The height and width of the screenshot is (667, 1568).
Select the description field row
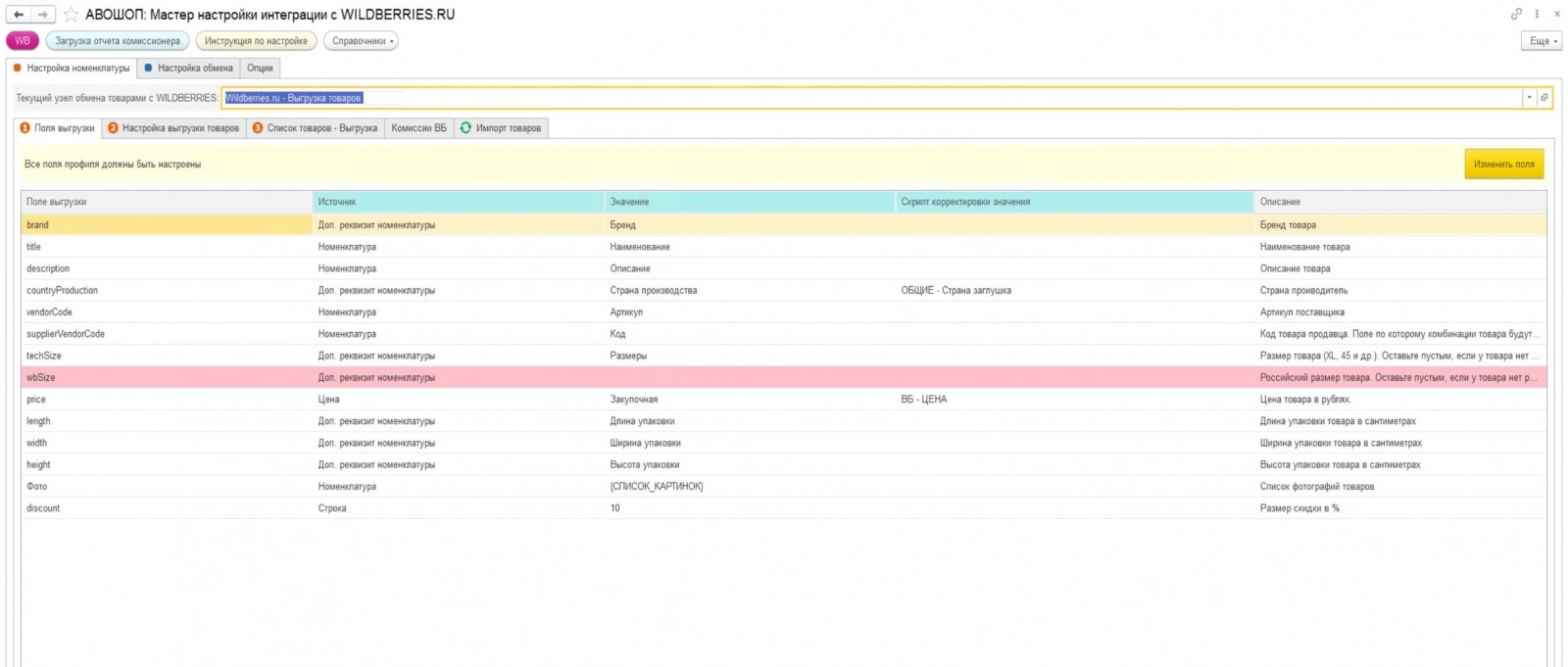pyautogui.click(x=784, y=268)
